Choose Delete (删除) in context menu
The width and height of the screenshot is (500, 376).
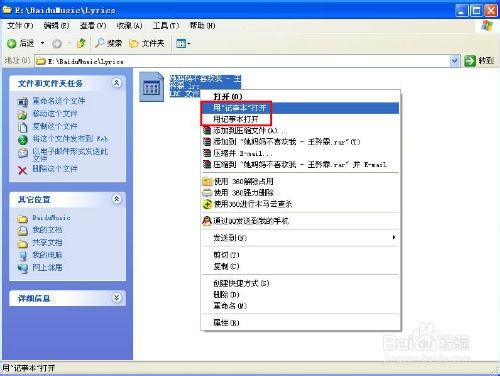[x=300, y=294]
